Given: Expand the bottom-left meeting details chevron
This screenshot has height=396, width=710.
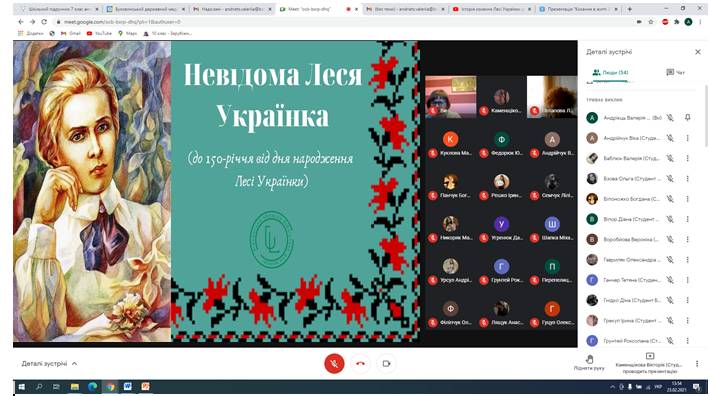Looking at the screenshot, I should click(75, 363).
